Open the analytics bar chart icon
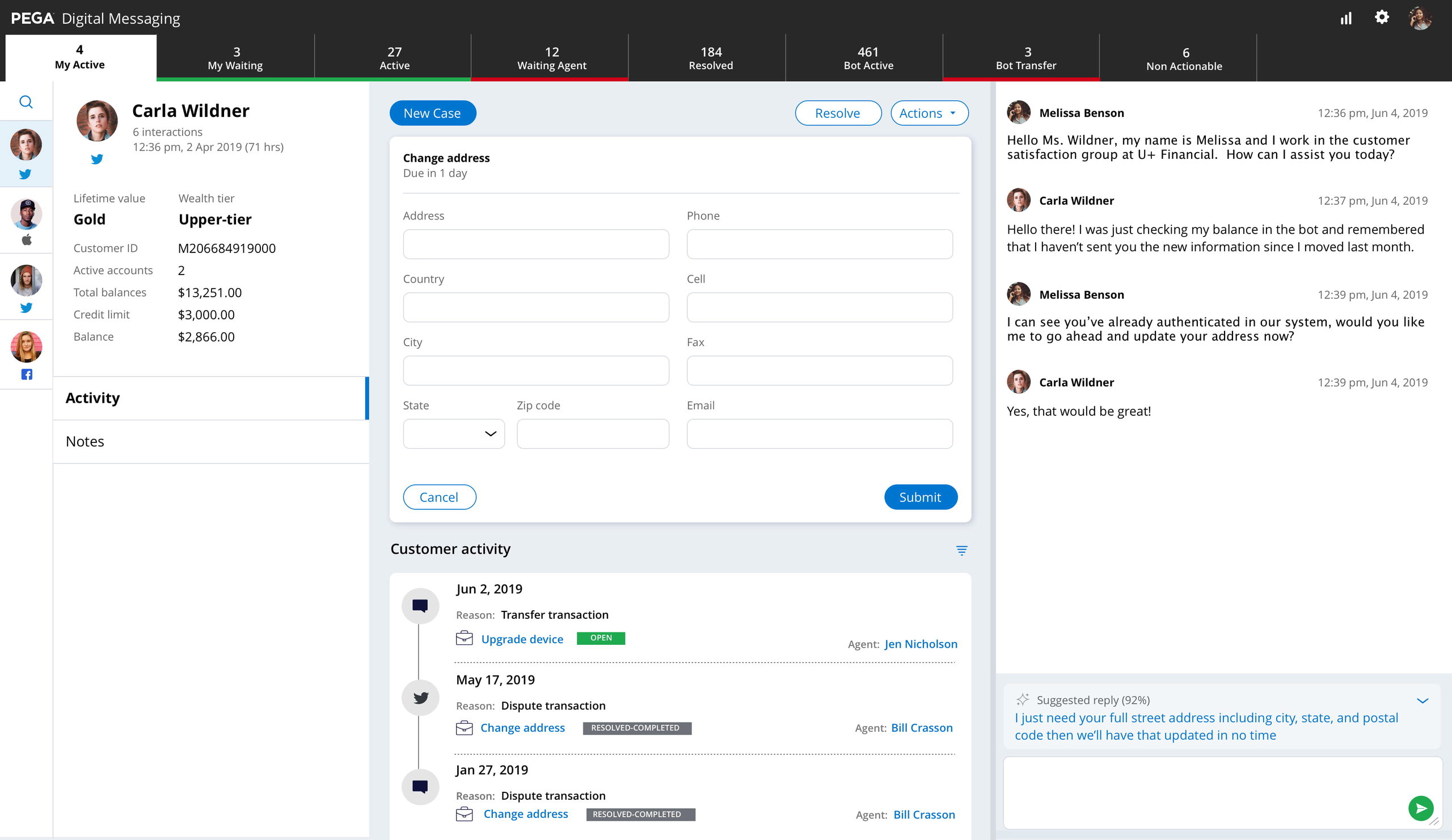The height and width of the screenshot is (840, 1452). (1346, 19)
